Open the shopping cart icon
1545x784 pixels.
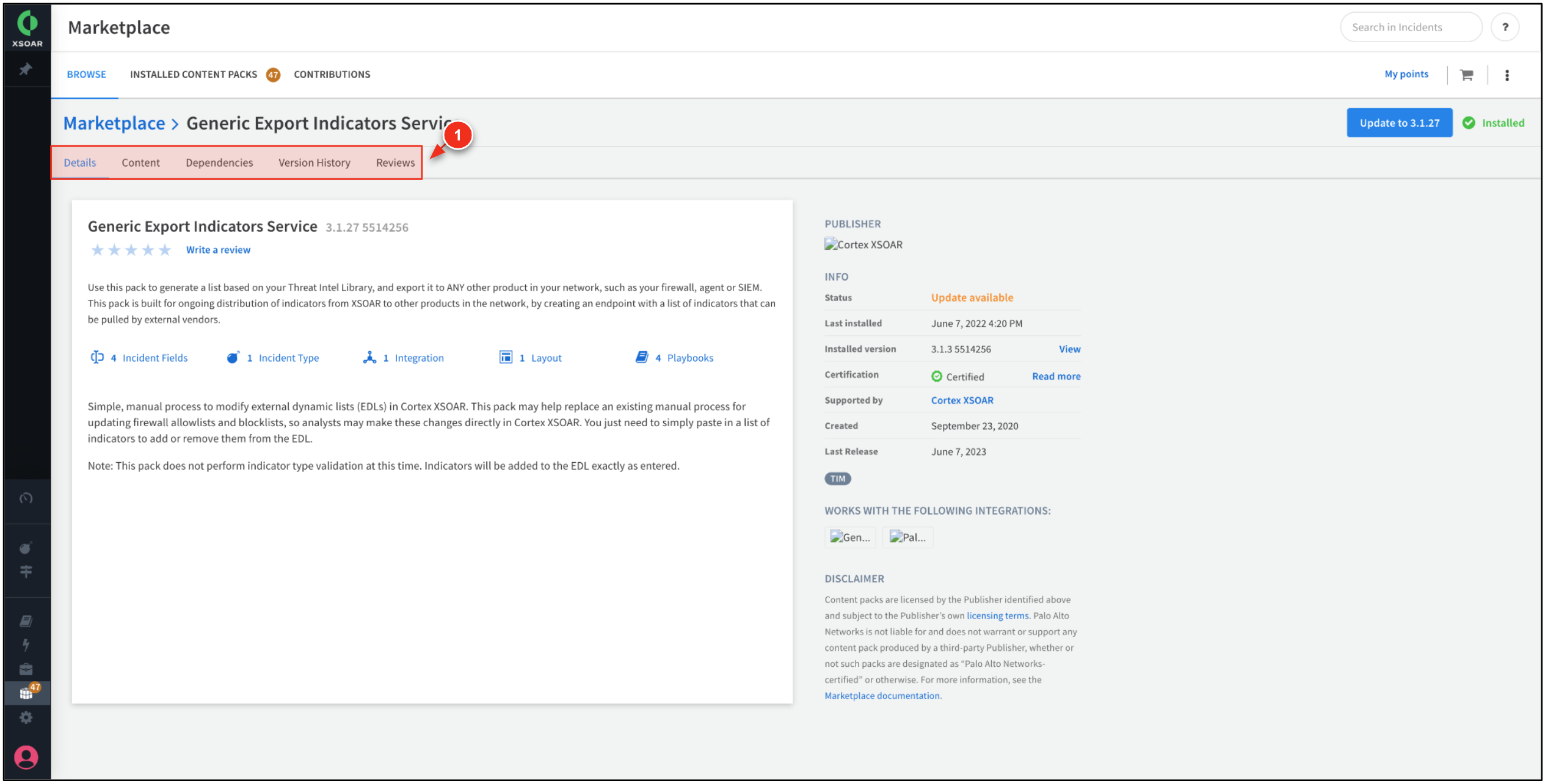pyautogui.click(x=1466, y=75)
